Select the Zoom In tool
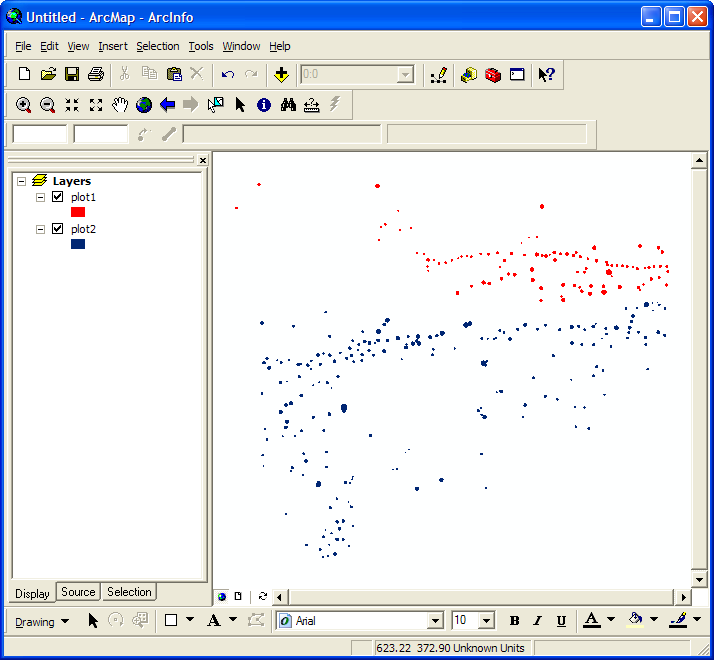The image size is (714, 660). [23, 105]
